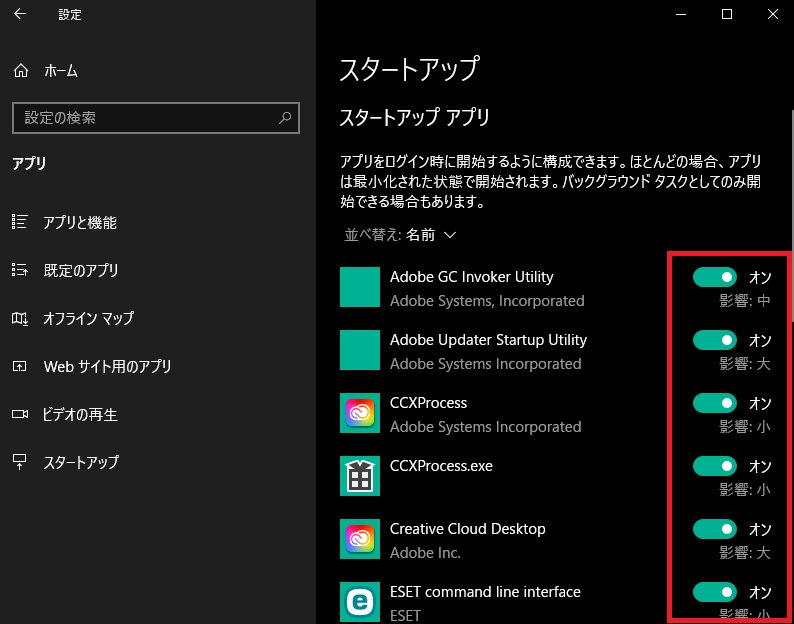Image resolution: width=794 pixels, height=624 pixels.
Task: Open ホーム in the sidebar
Action: 61,70
